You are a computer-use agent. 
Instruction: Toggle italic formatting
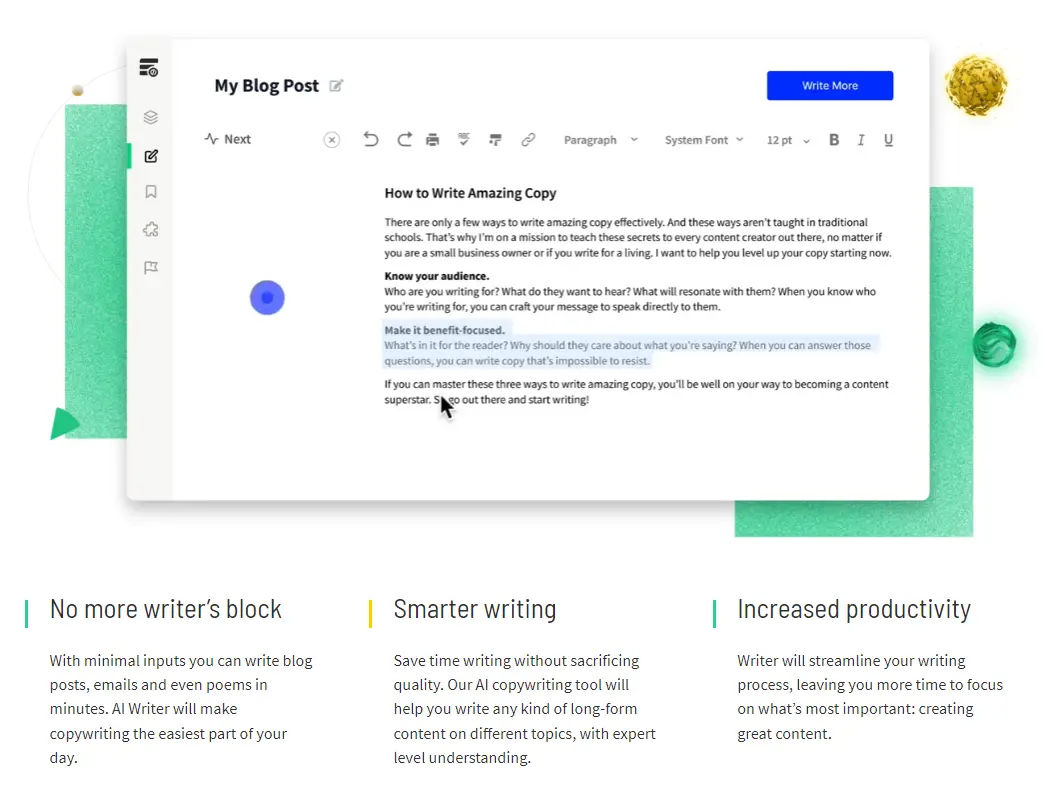point(861,140)
